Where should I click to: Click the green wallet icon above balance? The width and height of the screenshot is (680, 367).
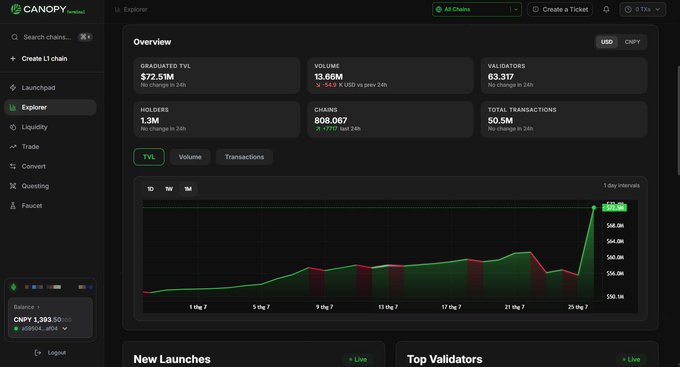tap(13, 287)
